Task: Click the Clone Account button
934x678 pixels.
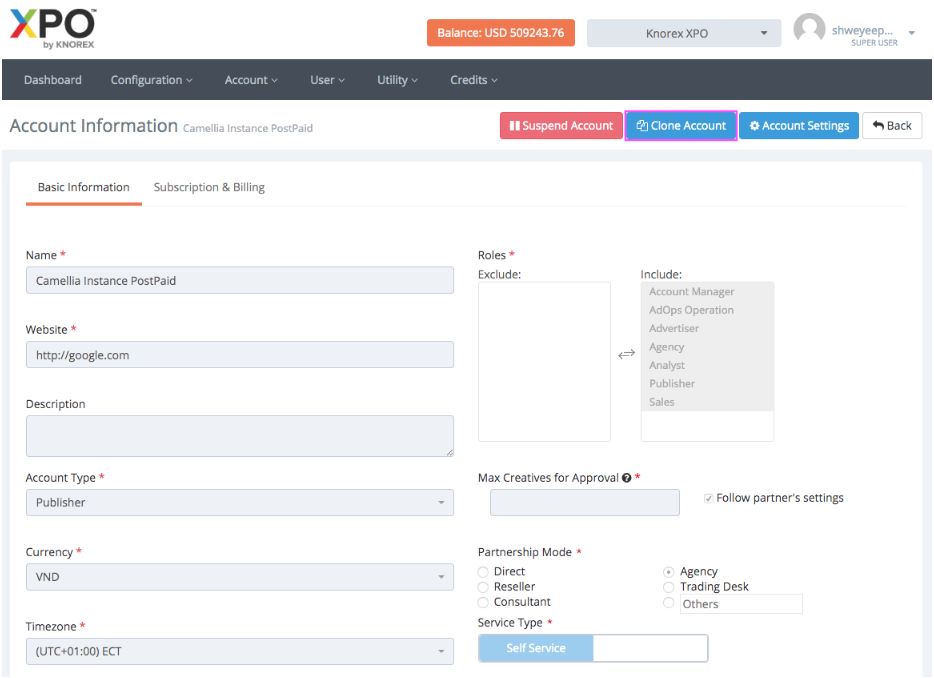Action: coord(681,126)
